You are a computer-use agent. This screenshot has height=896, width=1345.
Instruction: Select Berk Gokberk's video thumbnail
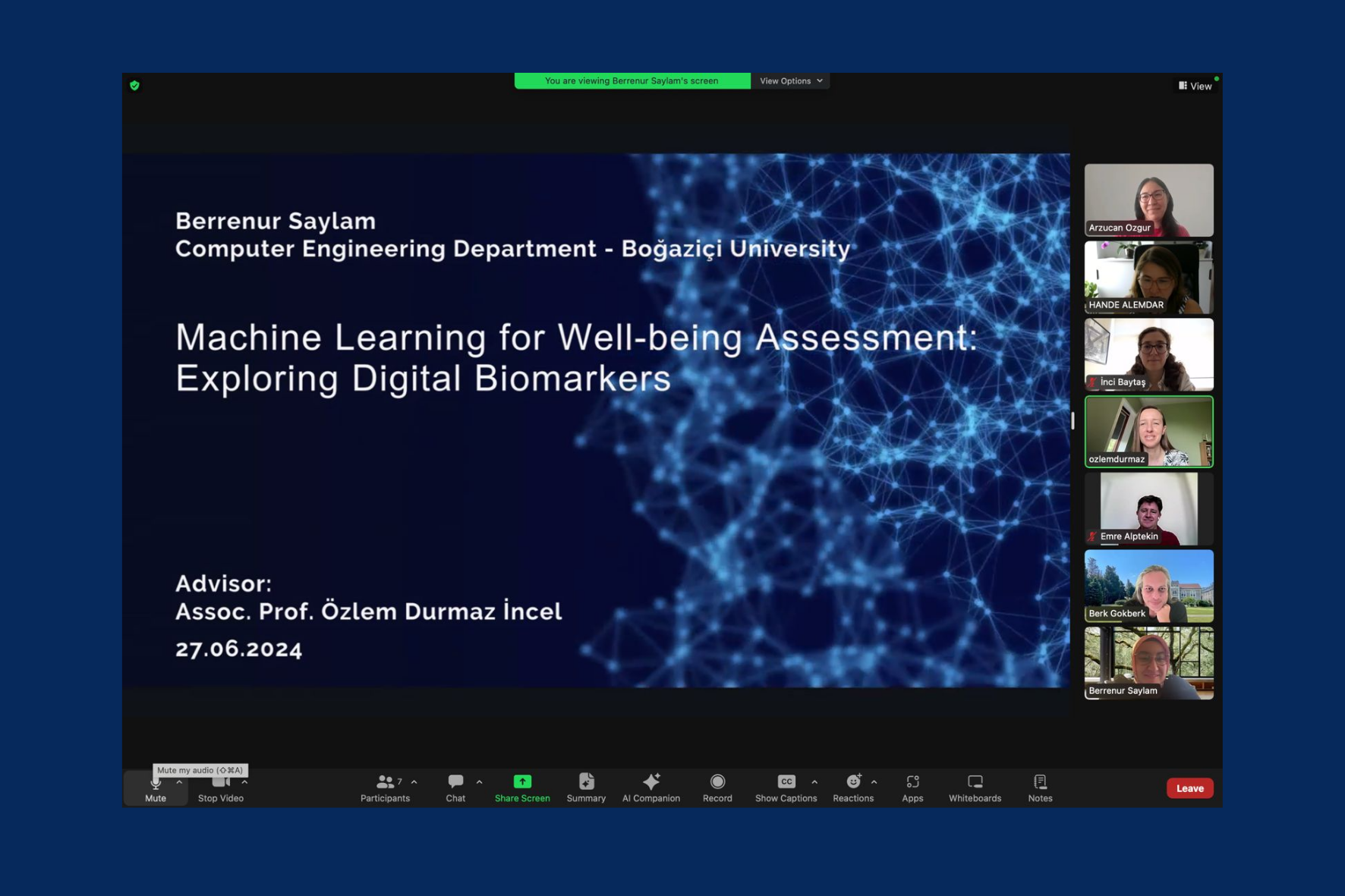[x=1148, y=586]
